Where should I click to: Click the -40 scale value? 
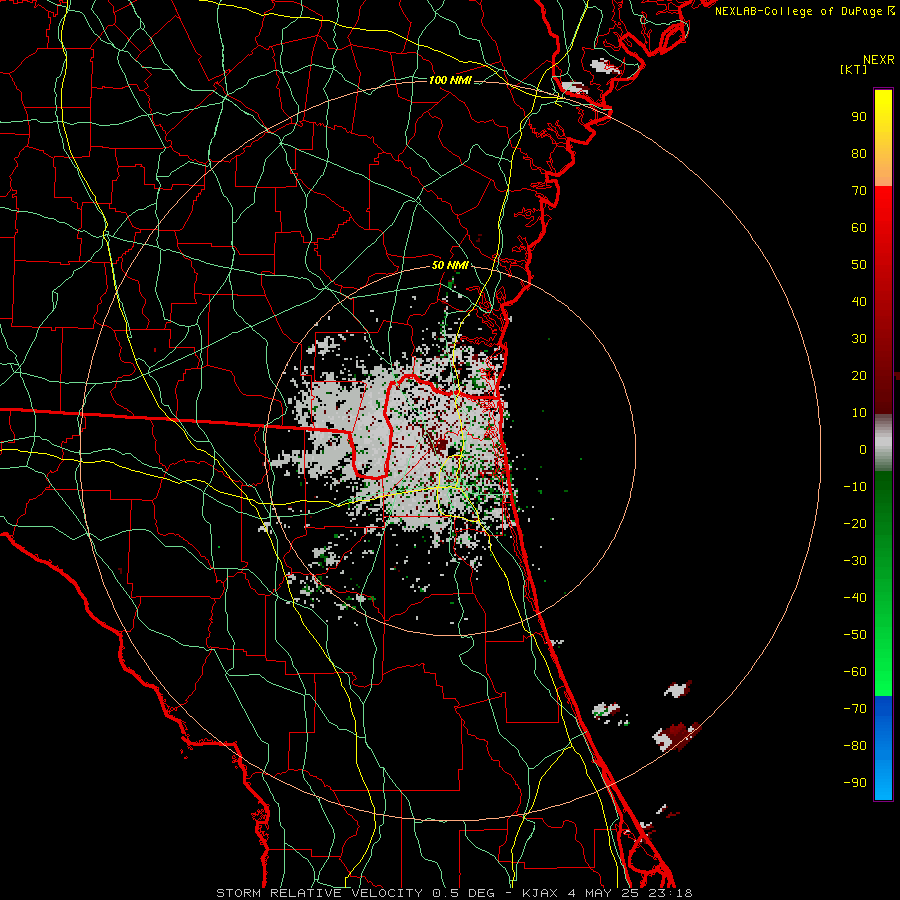pos(855,598)
